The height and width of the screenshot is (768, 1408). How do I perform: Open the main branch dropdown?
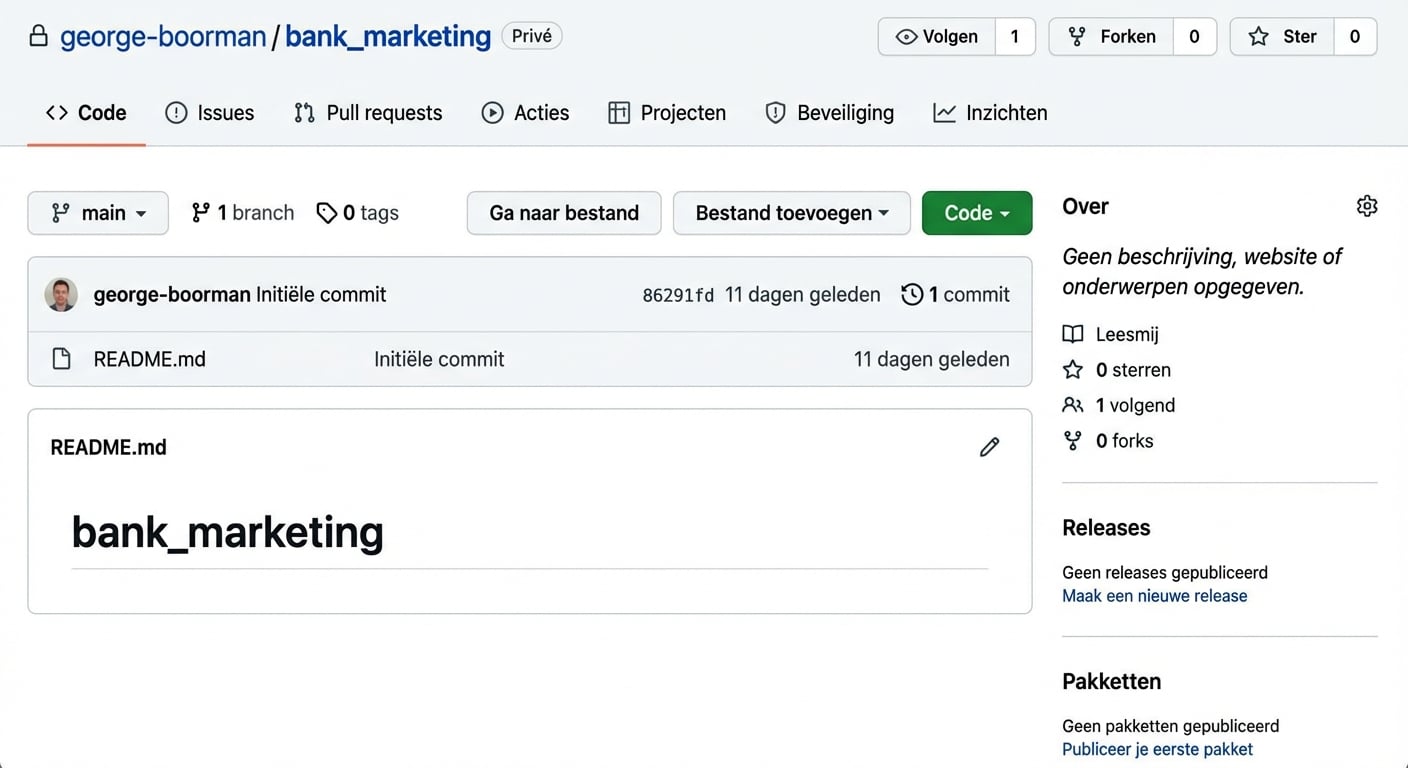coord(97,212)
